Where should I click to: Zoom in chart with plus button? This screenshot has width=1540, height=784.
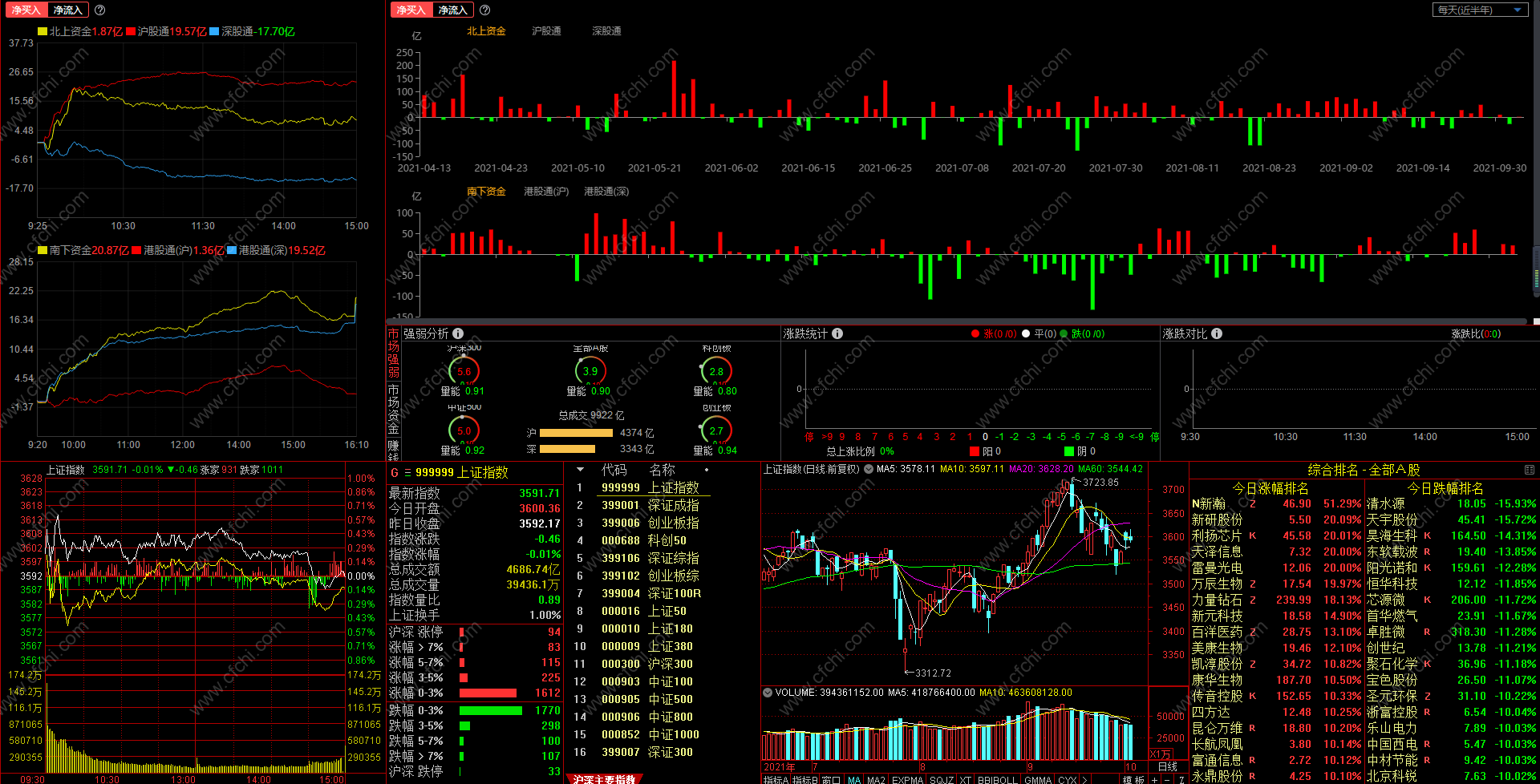pyautogui.click(x=1154, y=779)
